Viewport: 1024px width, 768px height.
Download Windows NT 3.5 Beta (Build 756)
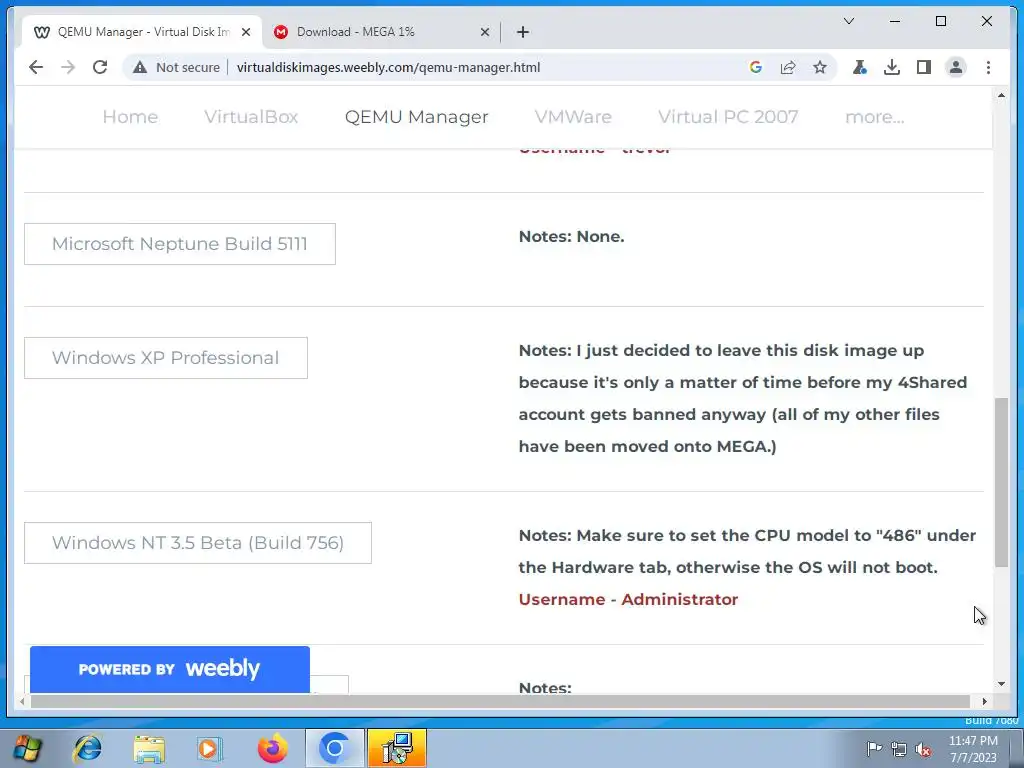click(x=198, y=543)
